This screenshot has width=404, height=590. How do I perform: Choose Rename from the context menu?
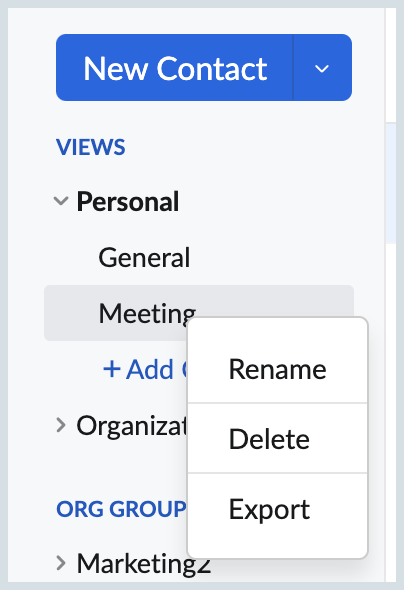click(278, 369)
